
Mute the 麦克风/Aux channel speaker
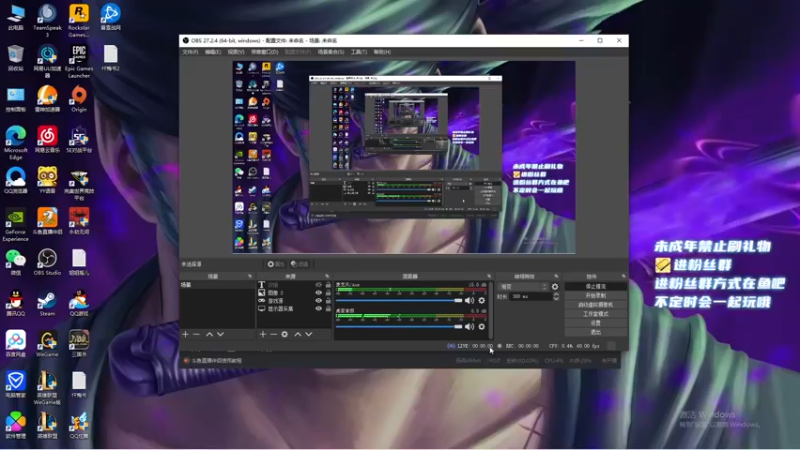(x=469, y=301)
